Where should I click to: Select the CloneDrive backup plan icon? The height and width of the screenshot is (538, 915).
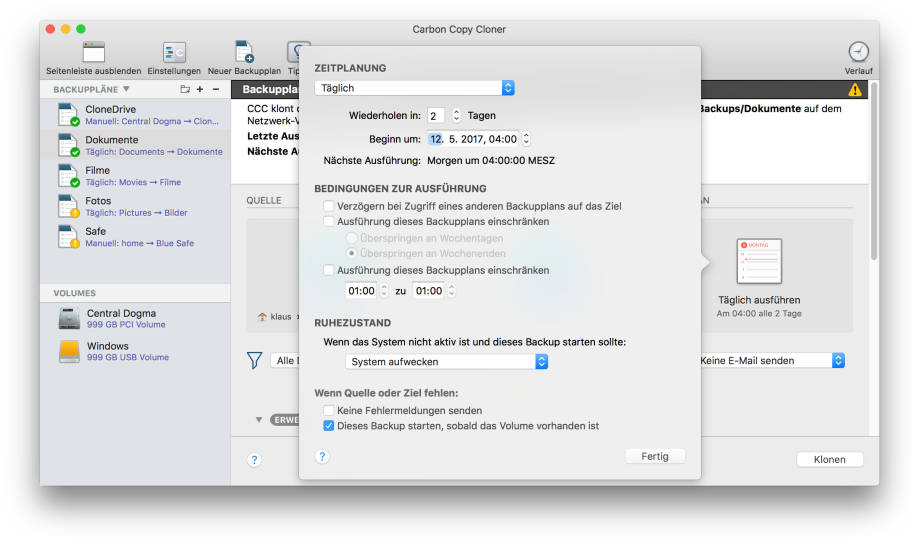(x=68, y=114)
